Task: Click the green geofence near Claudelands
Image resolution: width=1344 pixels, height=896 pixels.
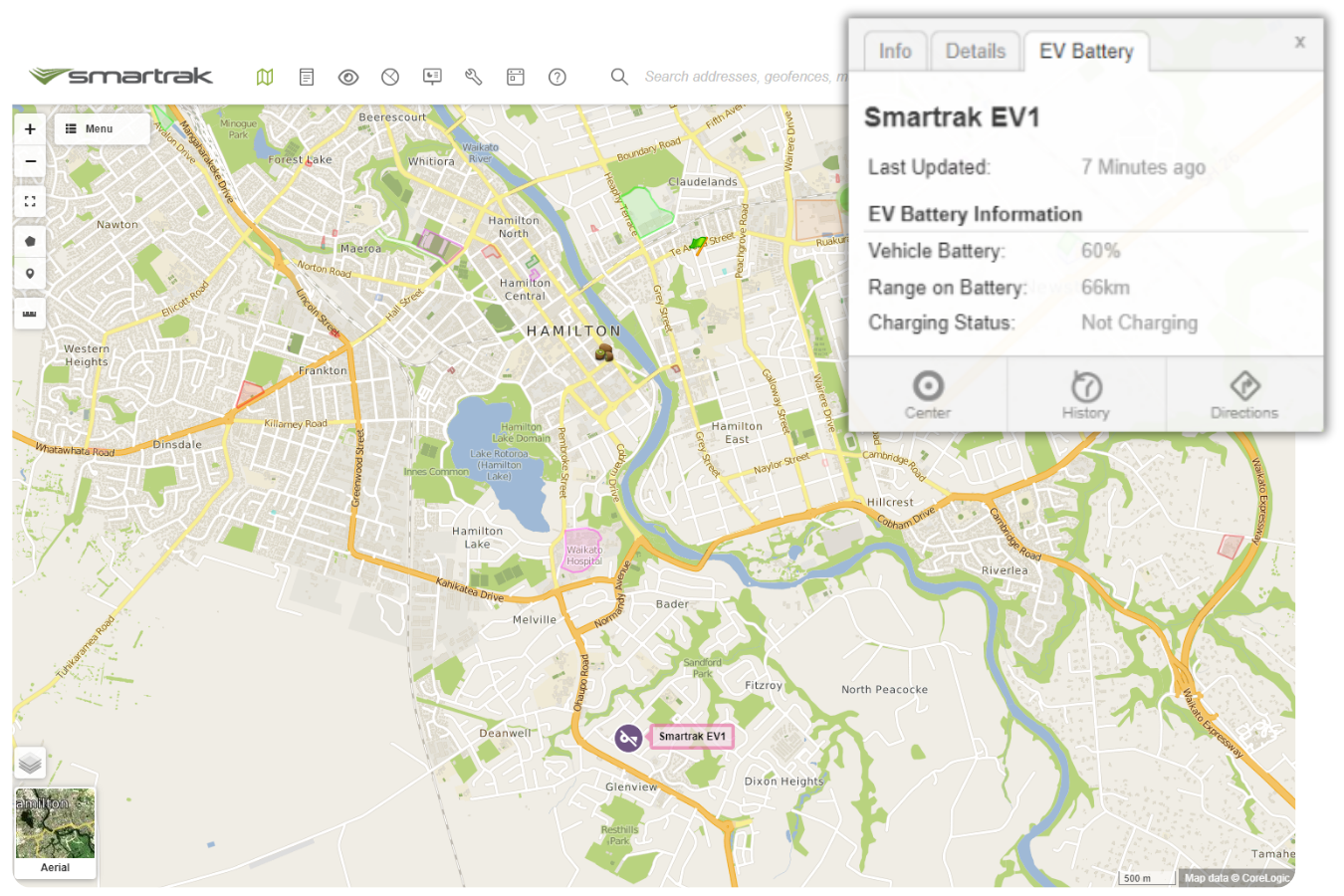Action: (648, 211)
